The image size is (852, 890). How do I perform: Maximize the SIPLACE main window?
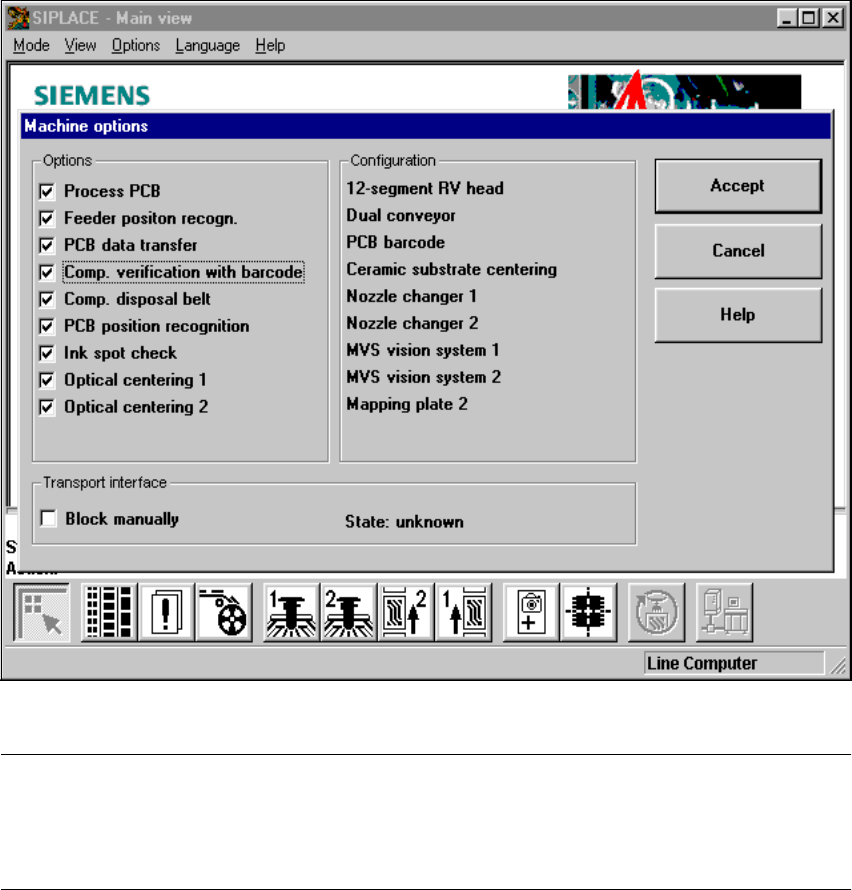pos(808,18)
